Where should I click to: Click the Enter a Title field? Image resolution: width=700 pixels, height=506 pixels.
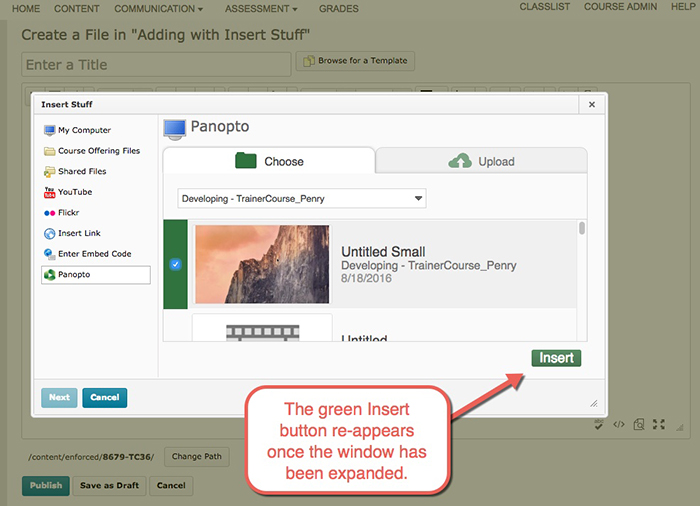(x=156, y=64)
